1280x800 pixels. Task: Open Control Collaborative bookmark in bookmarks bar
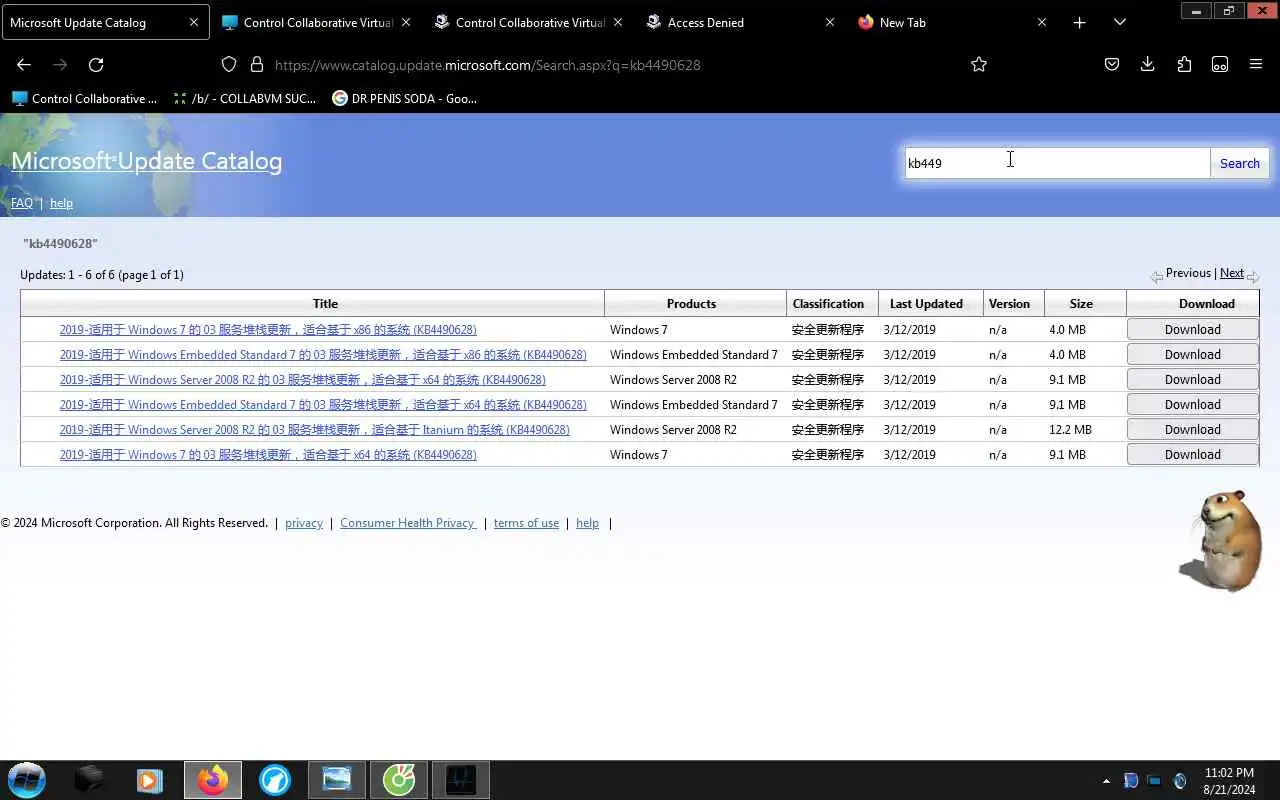[x=85, y=98]
